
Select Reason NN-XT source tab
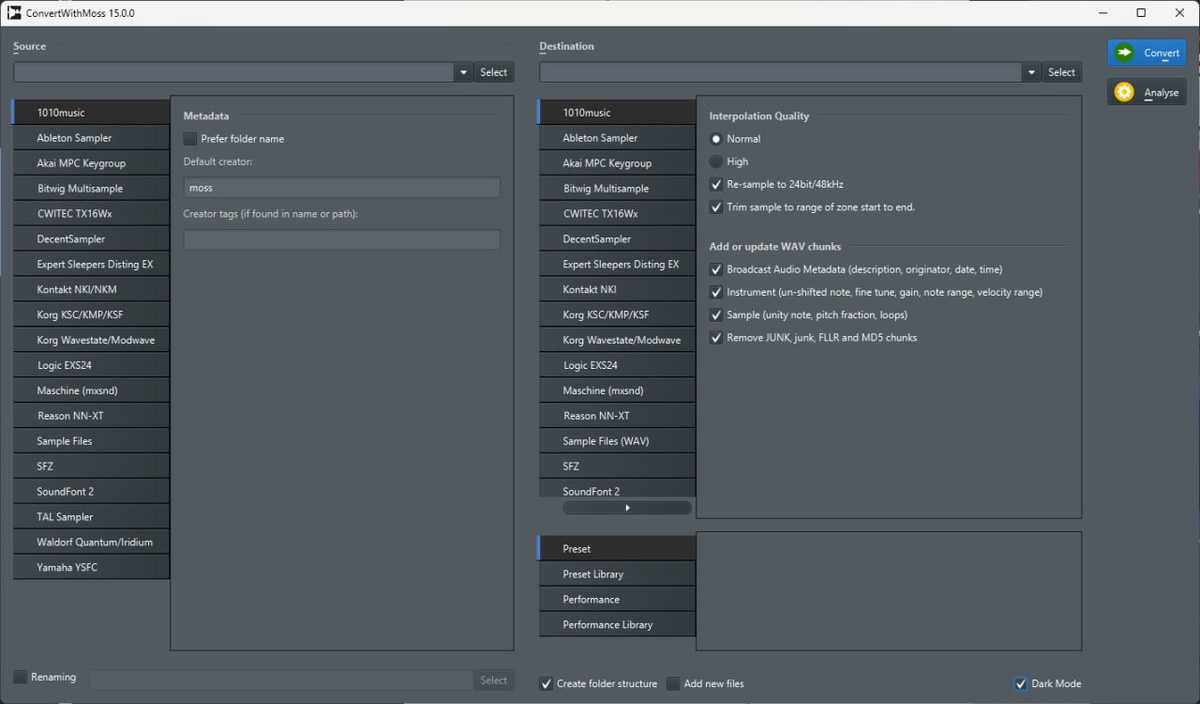pyautogui.click(x=92, y=415)
